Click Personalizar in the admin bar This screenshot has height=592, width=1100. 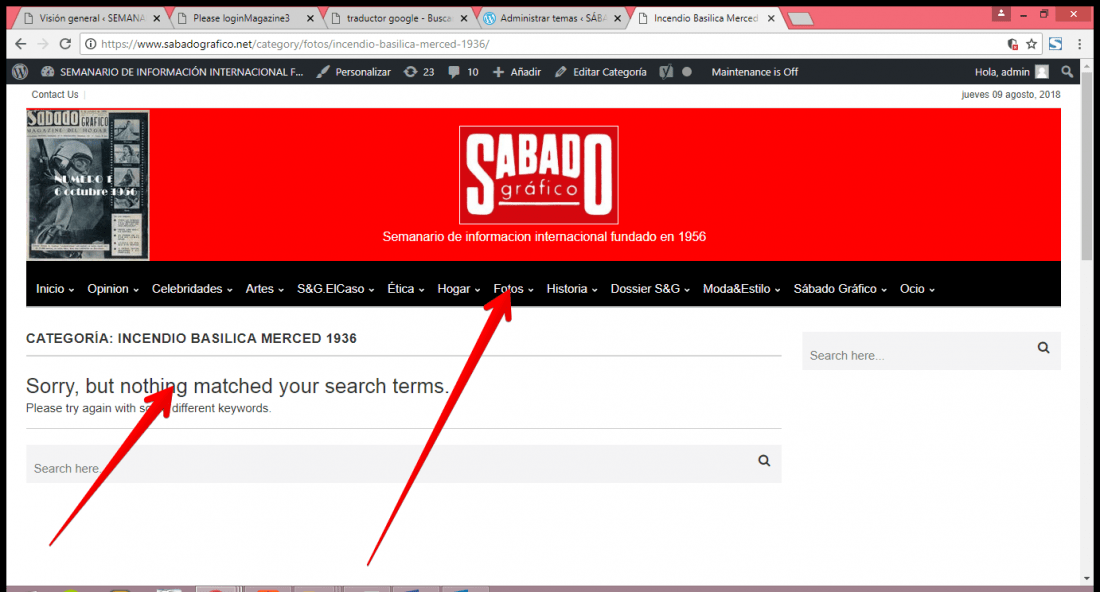coord(354,72)
